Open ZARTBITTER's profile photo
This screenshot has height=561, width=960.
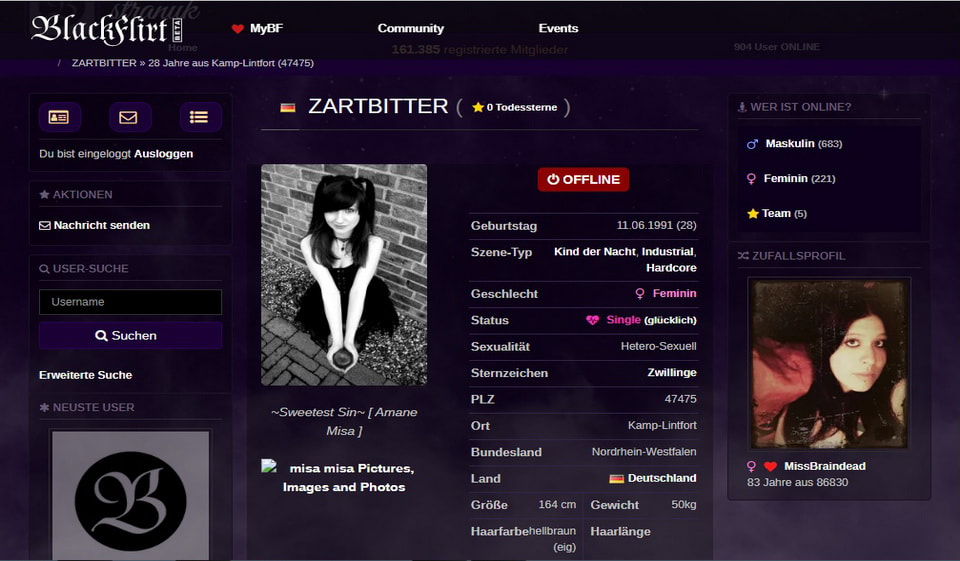tap(344, 275)
